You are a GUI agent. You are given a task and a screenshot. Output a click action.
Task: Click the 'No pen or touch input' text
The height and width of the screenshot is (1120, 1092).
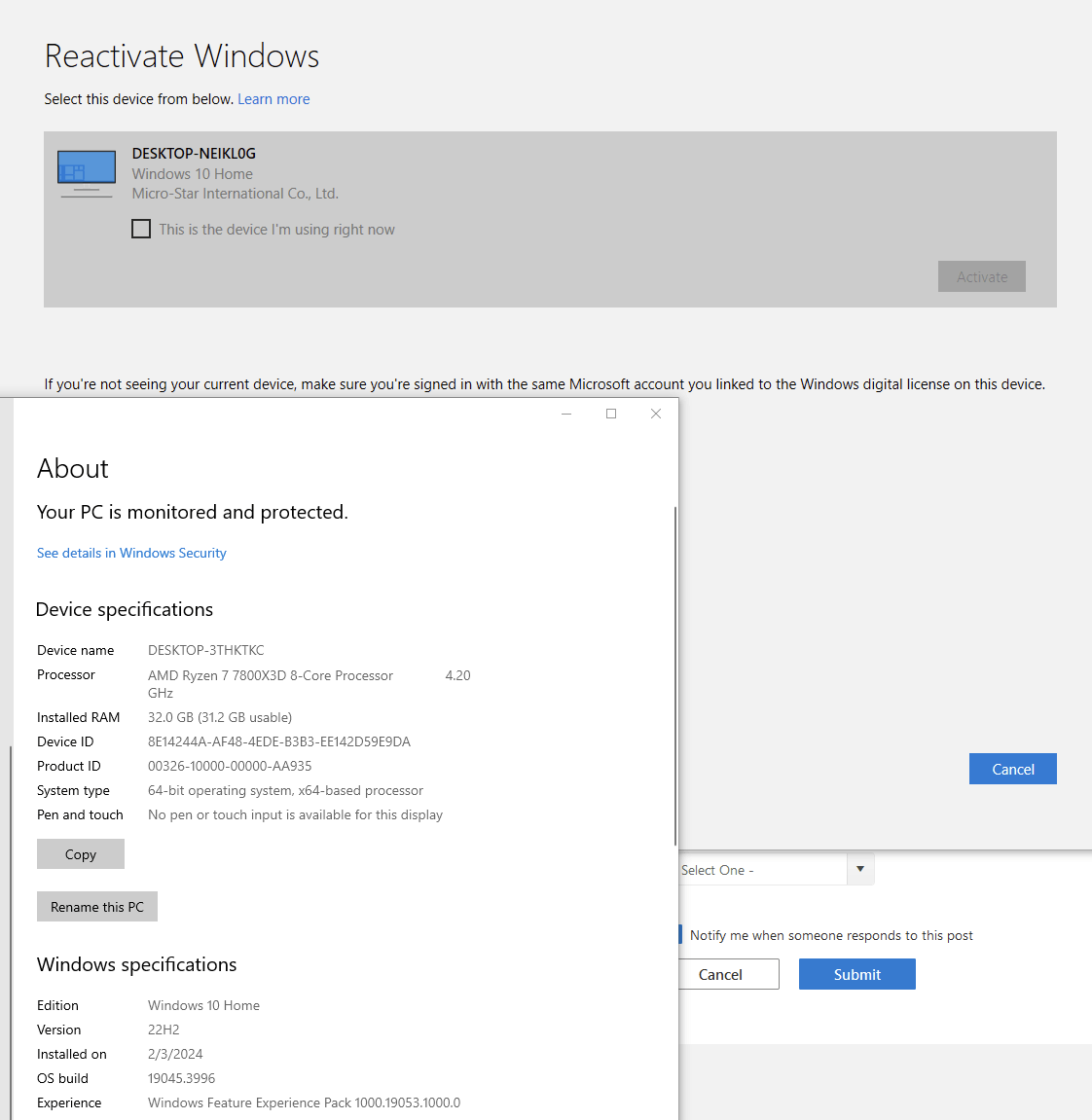295,814
